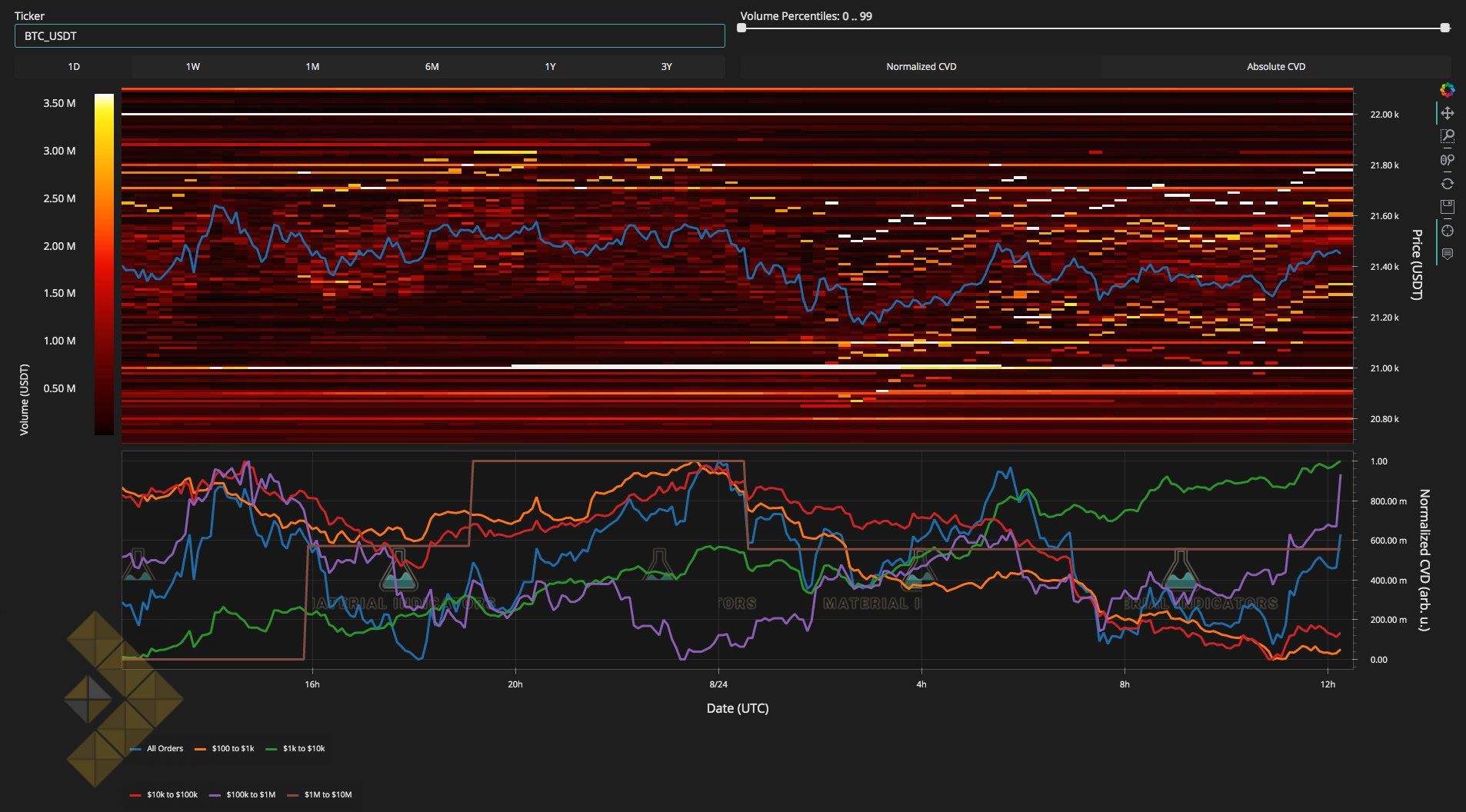This screenshot has width=1466, height=812.
Task: Toggle the Crosshair tool
Action: click(1447, 231)
